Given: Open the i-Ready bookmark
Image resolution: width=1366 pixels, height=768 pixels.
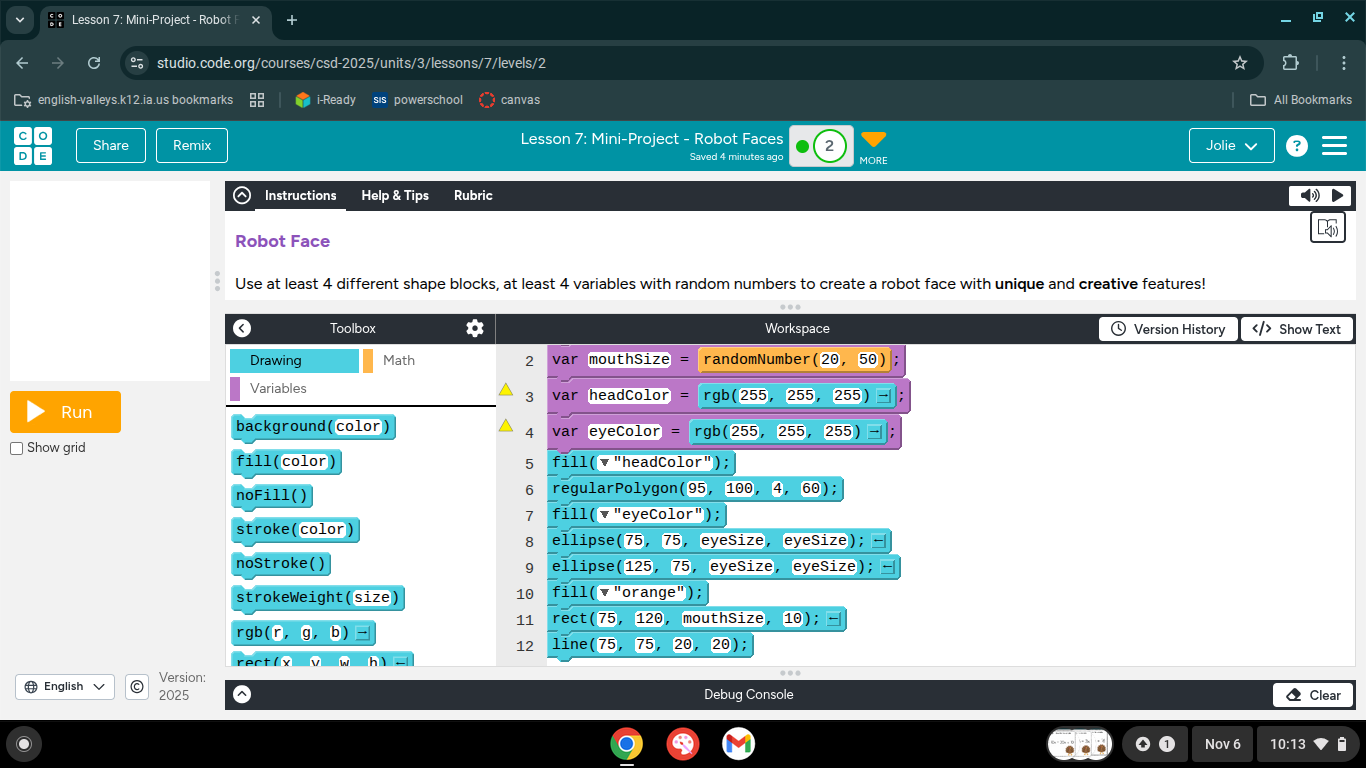Looking at the screenshot, I should (x=326, y=100).
